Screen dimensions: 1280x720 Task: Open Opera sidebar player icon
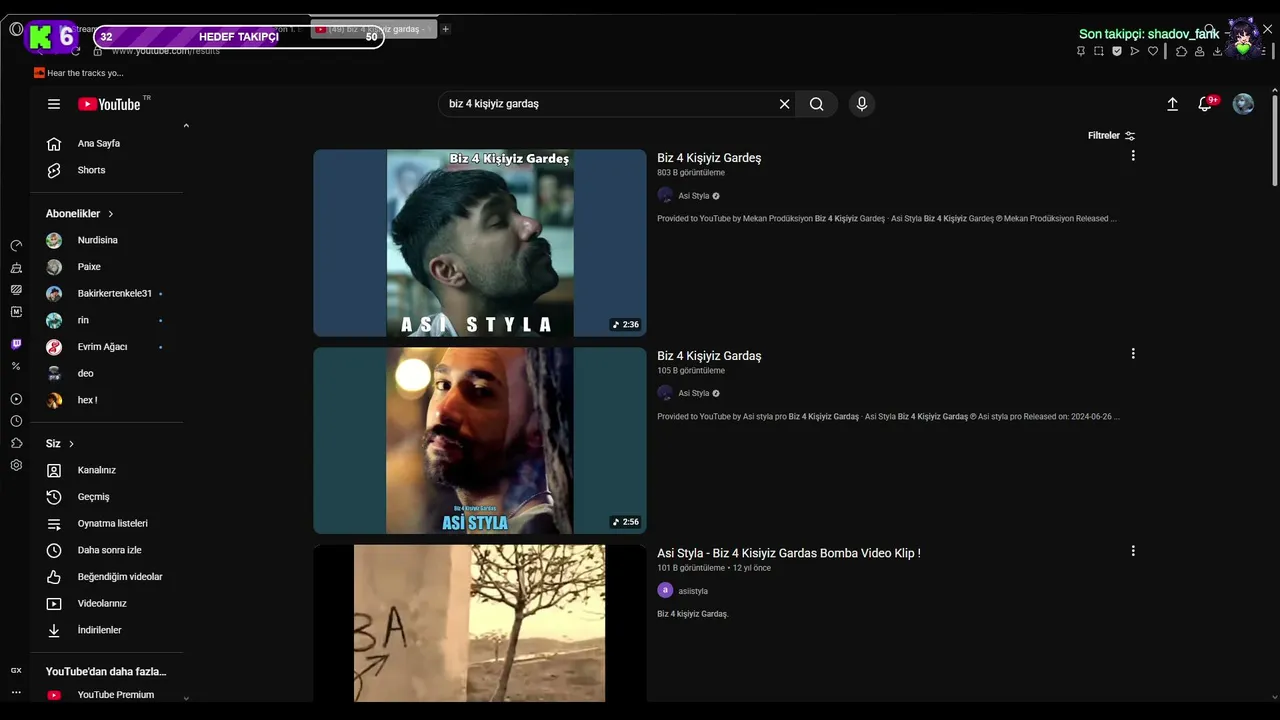coord(16,399)
